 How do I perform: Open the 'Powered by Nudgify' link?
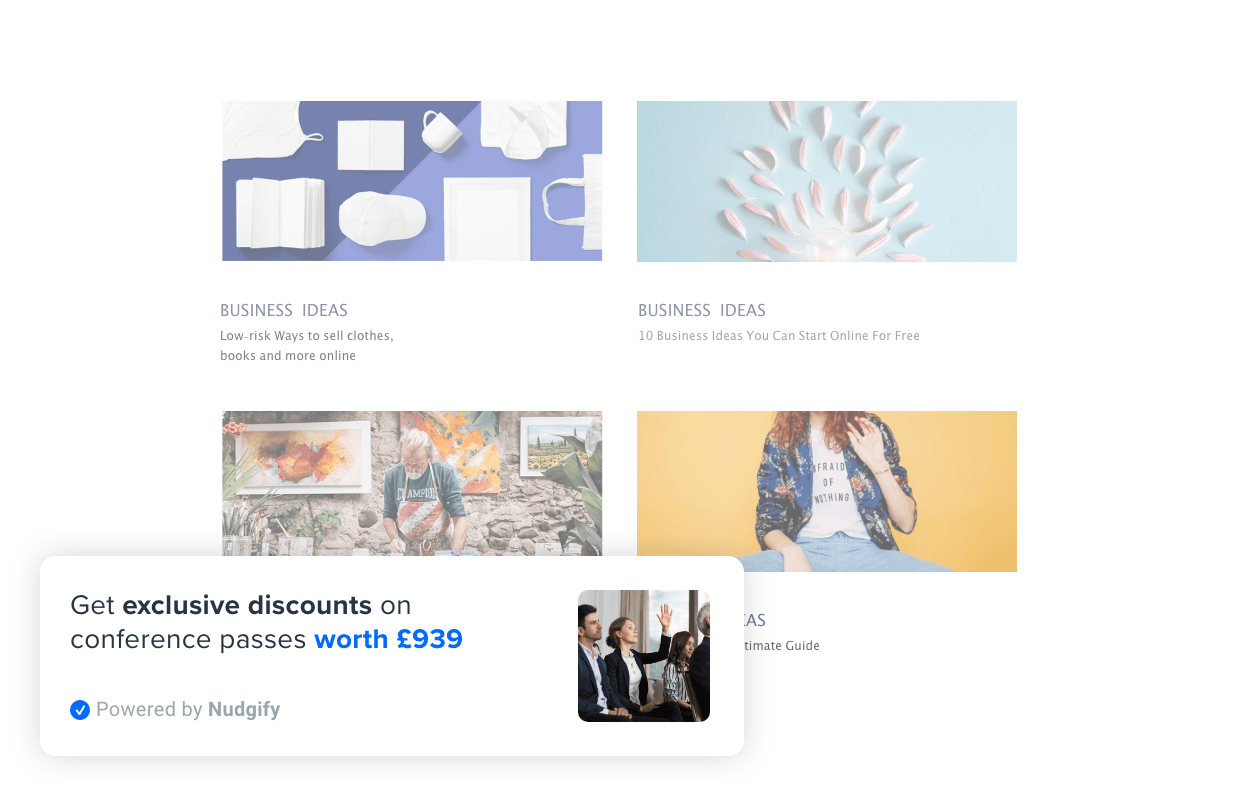point(175,710)
